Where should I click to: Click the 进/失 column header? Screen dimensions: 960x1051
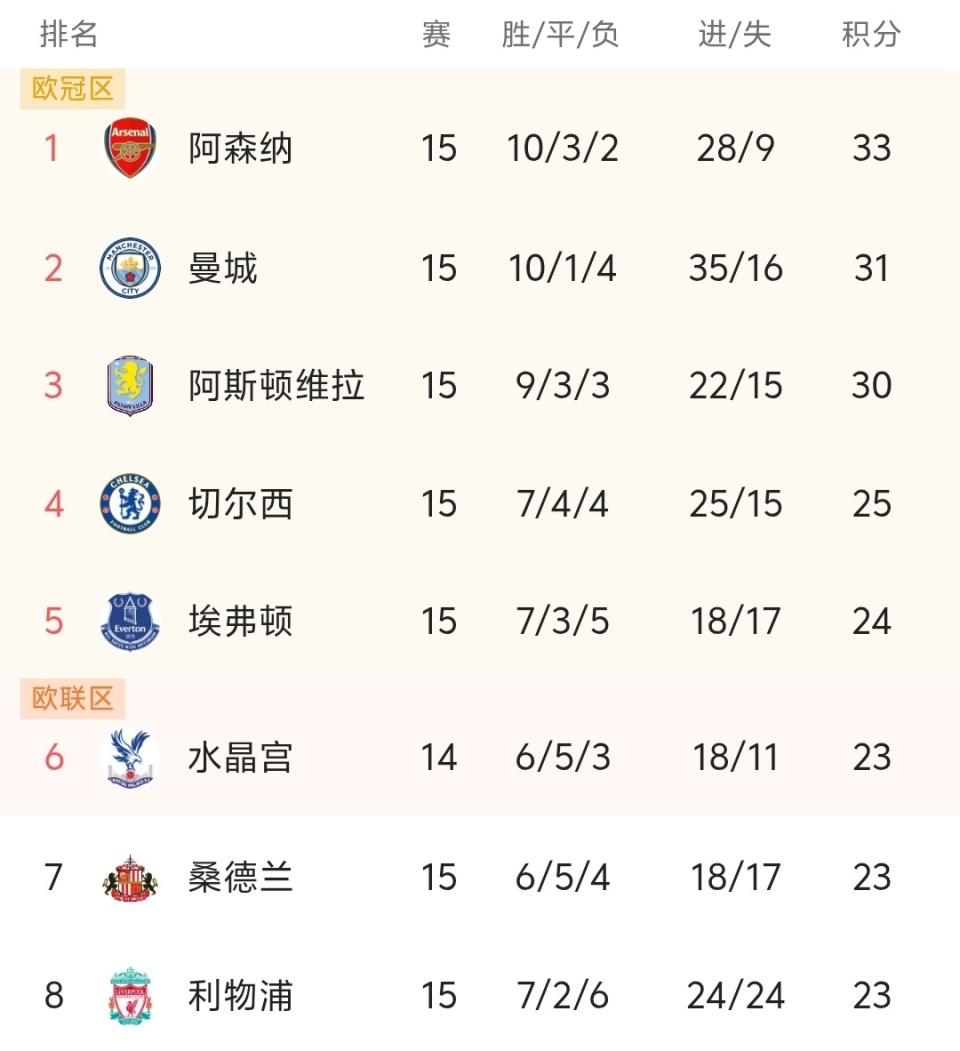(x=735, y=35)
